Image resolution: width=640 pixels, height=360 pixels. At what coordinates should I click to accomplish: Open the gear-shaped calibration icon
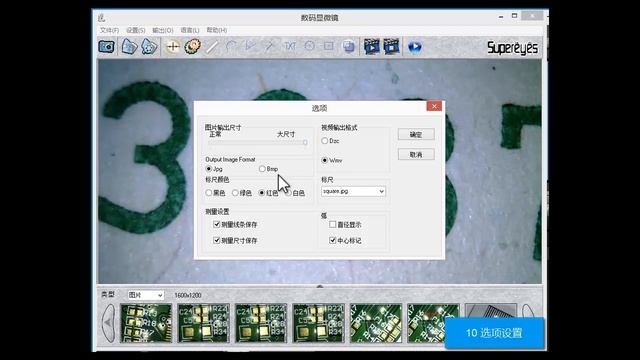click(x=192, y=47)
